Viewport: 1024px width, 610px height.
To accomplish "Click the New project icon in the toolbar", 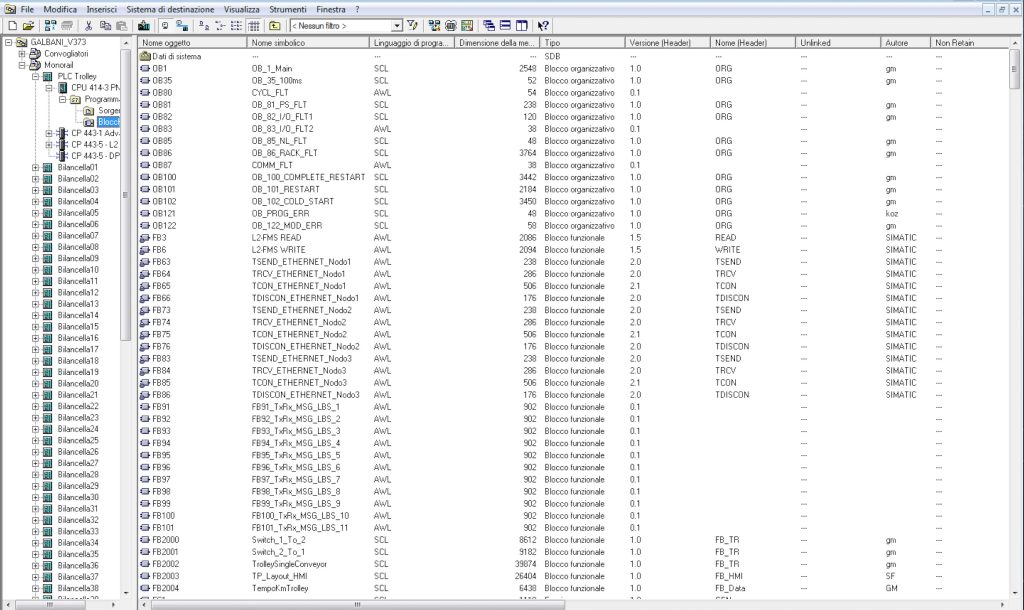I will [12, 25].
